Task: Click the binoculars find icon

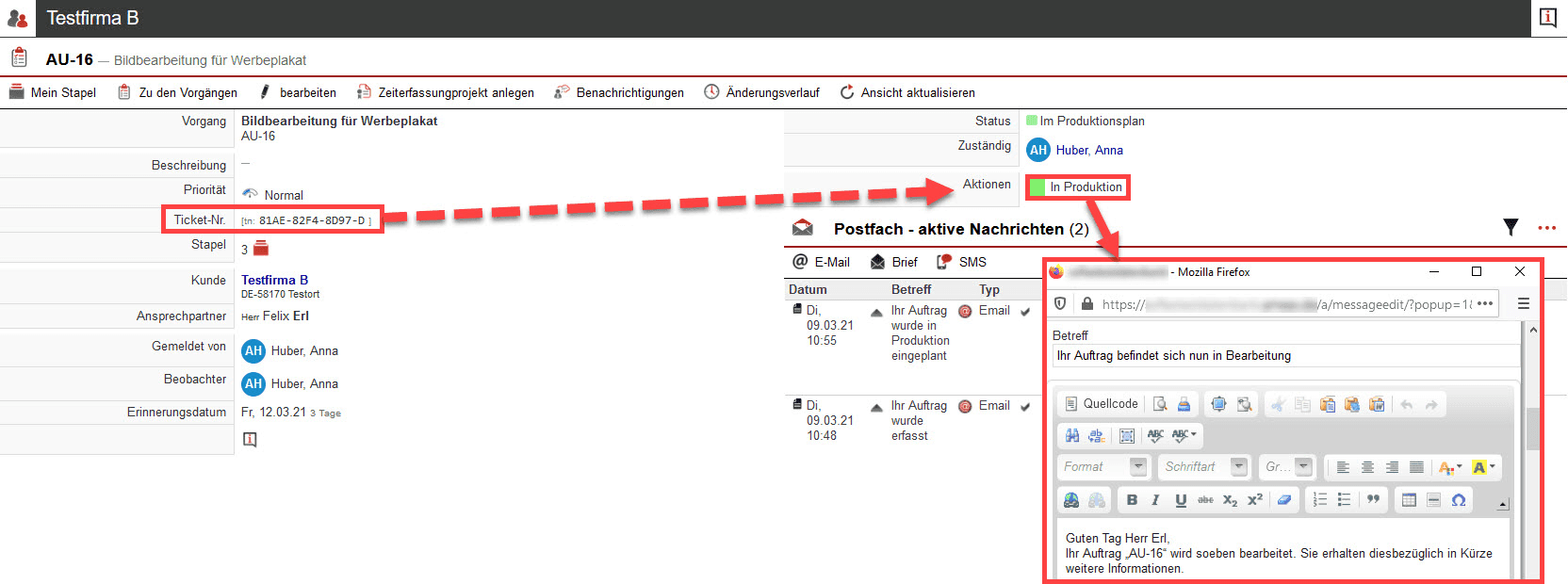Action: click(x=1072, y=436)
